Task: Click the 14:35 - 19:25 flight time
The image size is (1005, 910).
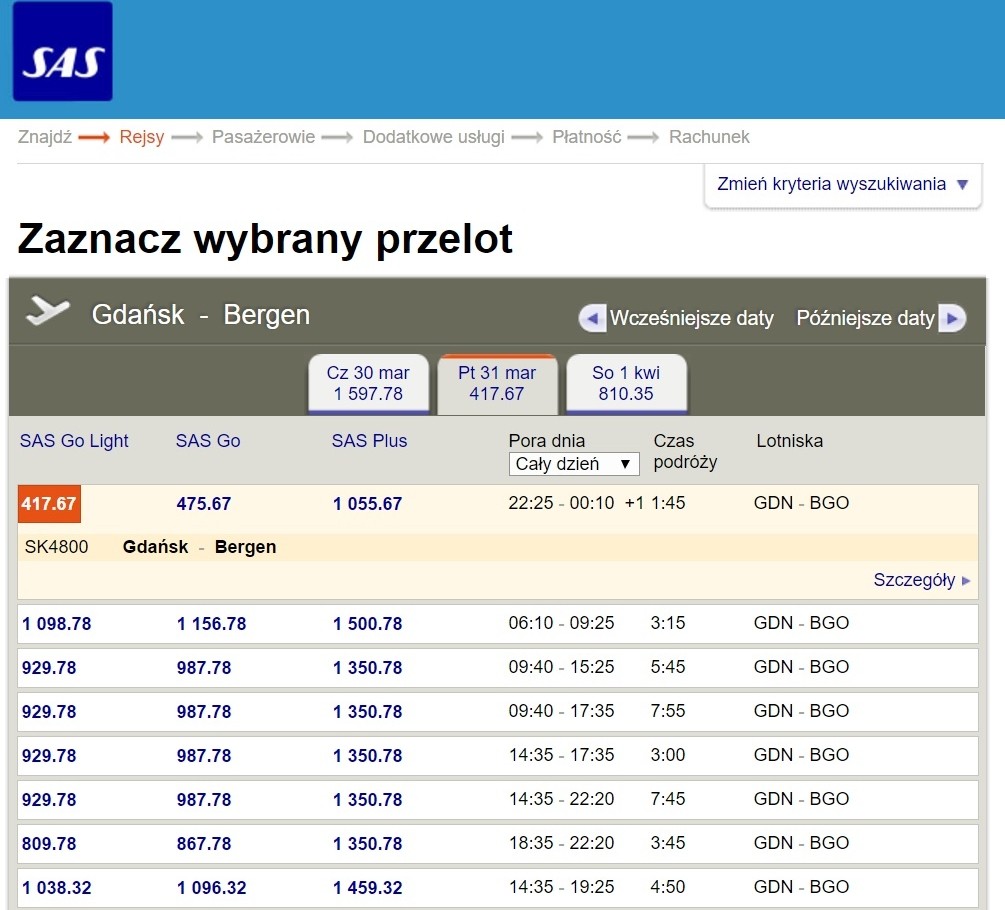Action: (561, 887)
